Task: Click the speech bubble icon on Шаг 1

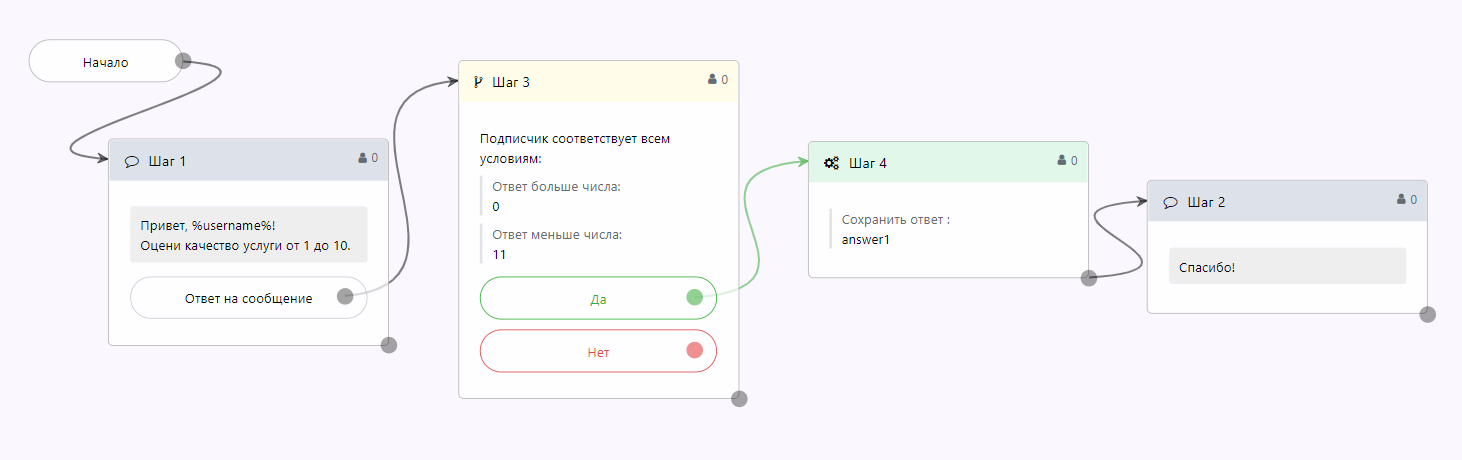Action: (x=131, y=161)
